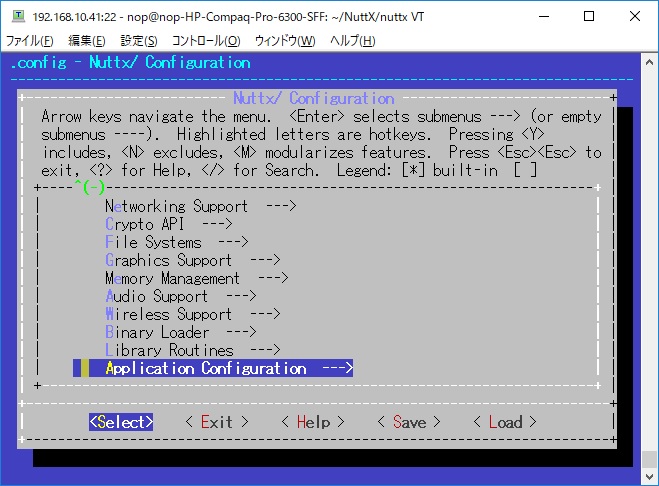Select the Crypto API submenu entry

coord(169,224)
